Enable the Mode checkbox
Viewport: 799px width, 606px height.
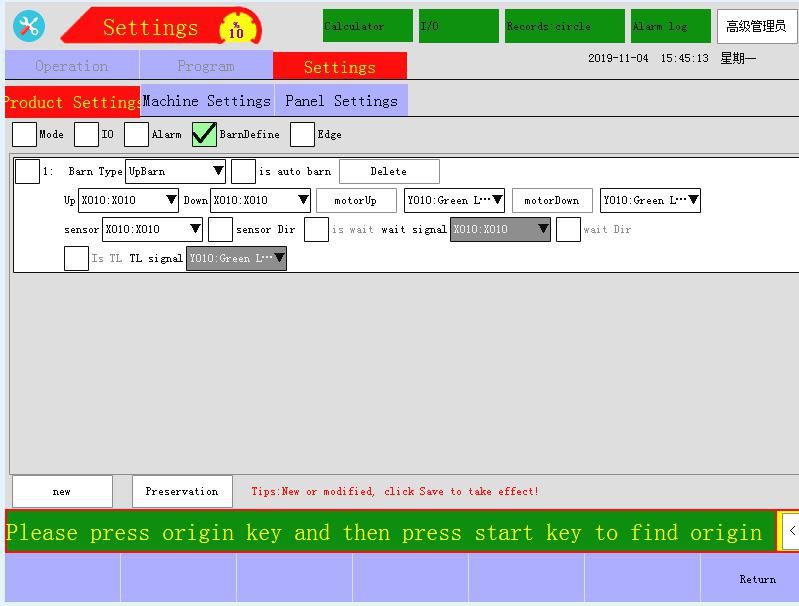pos(25,134)
